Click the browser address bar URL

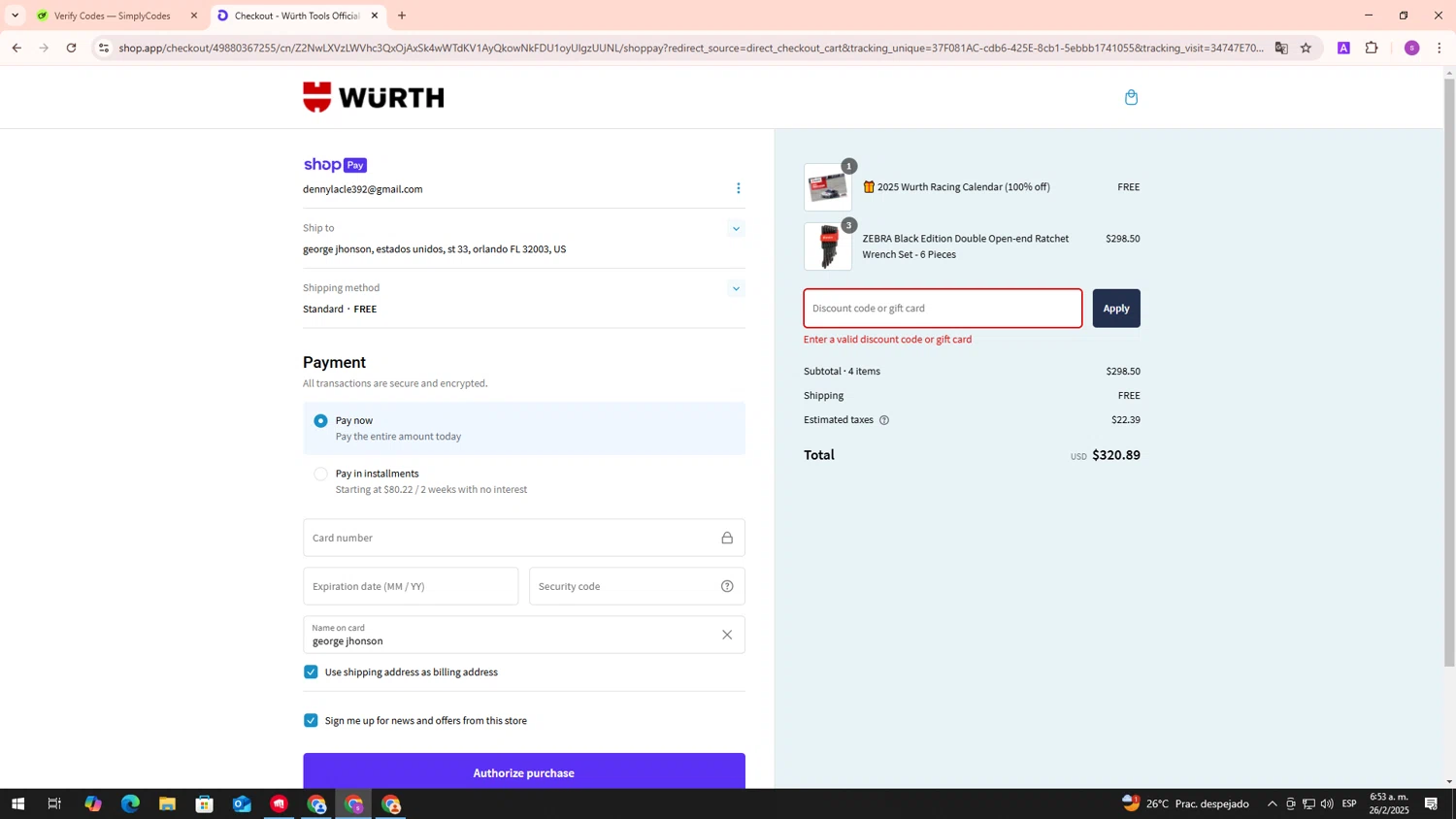pyautogui.click(x=691, y=48)
